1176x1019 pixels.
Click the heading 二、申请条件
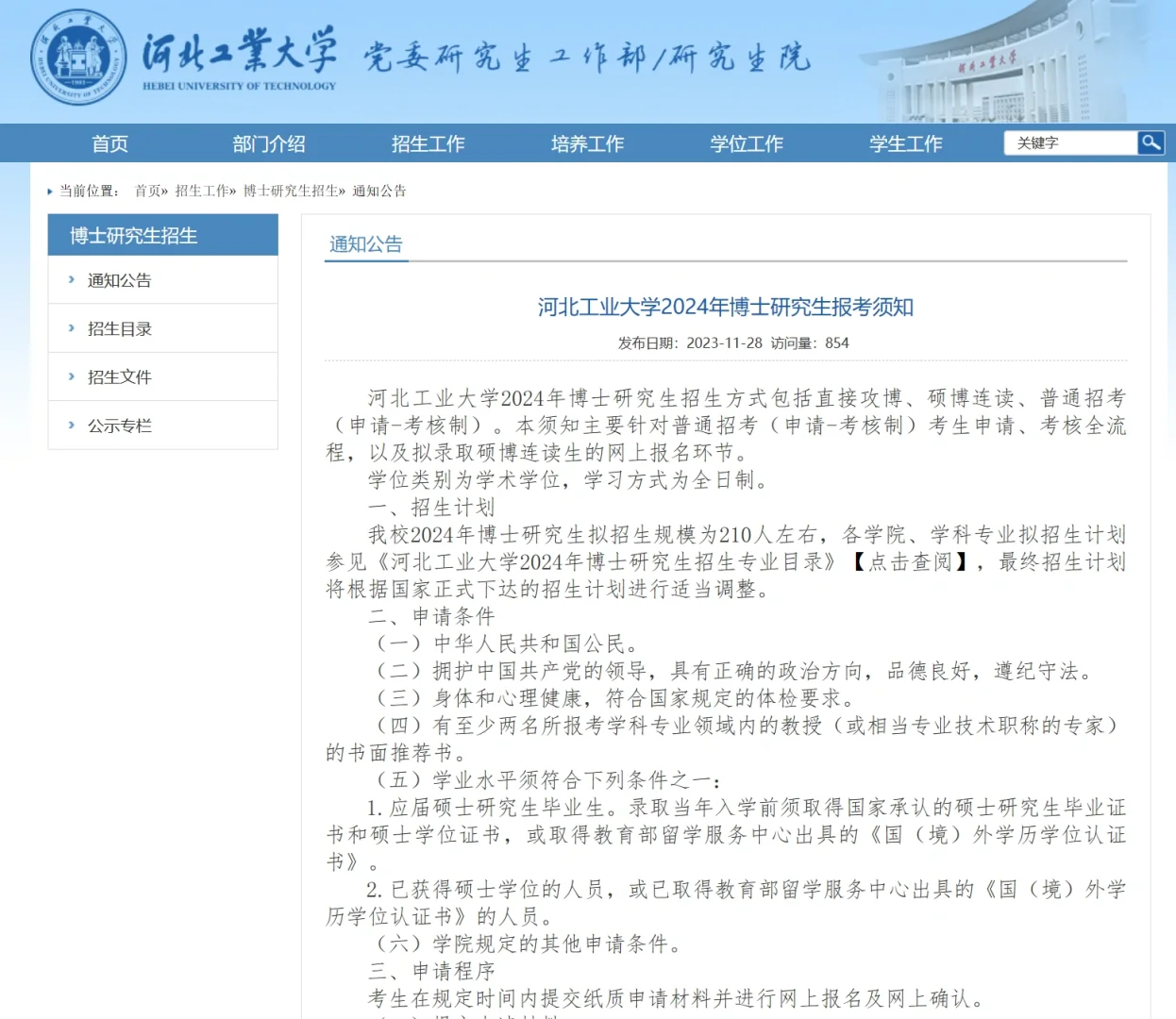[431, 617]
